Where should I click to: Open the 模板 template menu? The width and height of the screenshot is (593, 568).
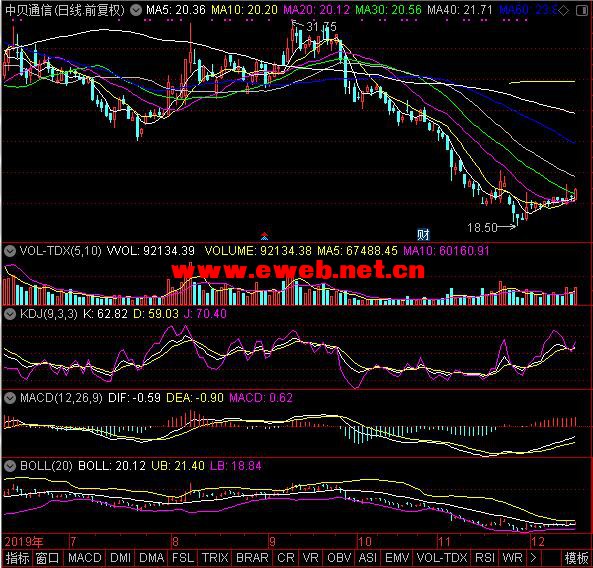click(x=576, y=558)
